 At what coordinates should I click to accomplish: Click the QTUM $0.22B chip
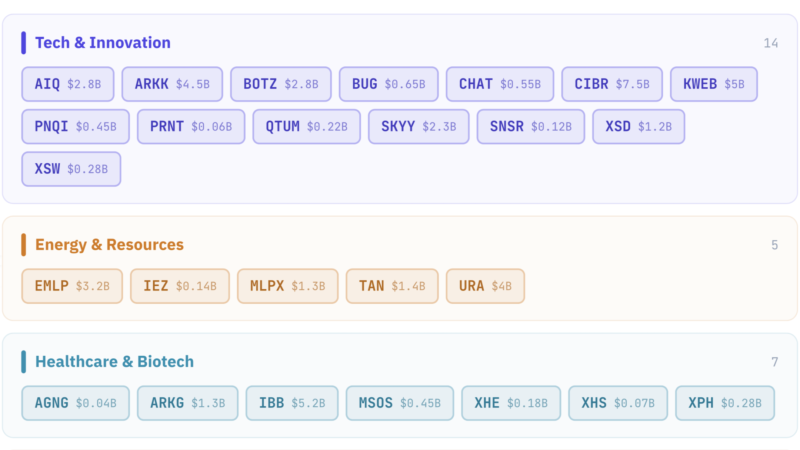(x=307, y=127)
